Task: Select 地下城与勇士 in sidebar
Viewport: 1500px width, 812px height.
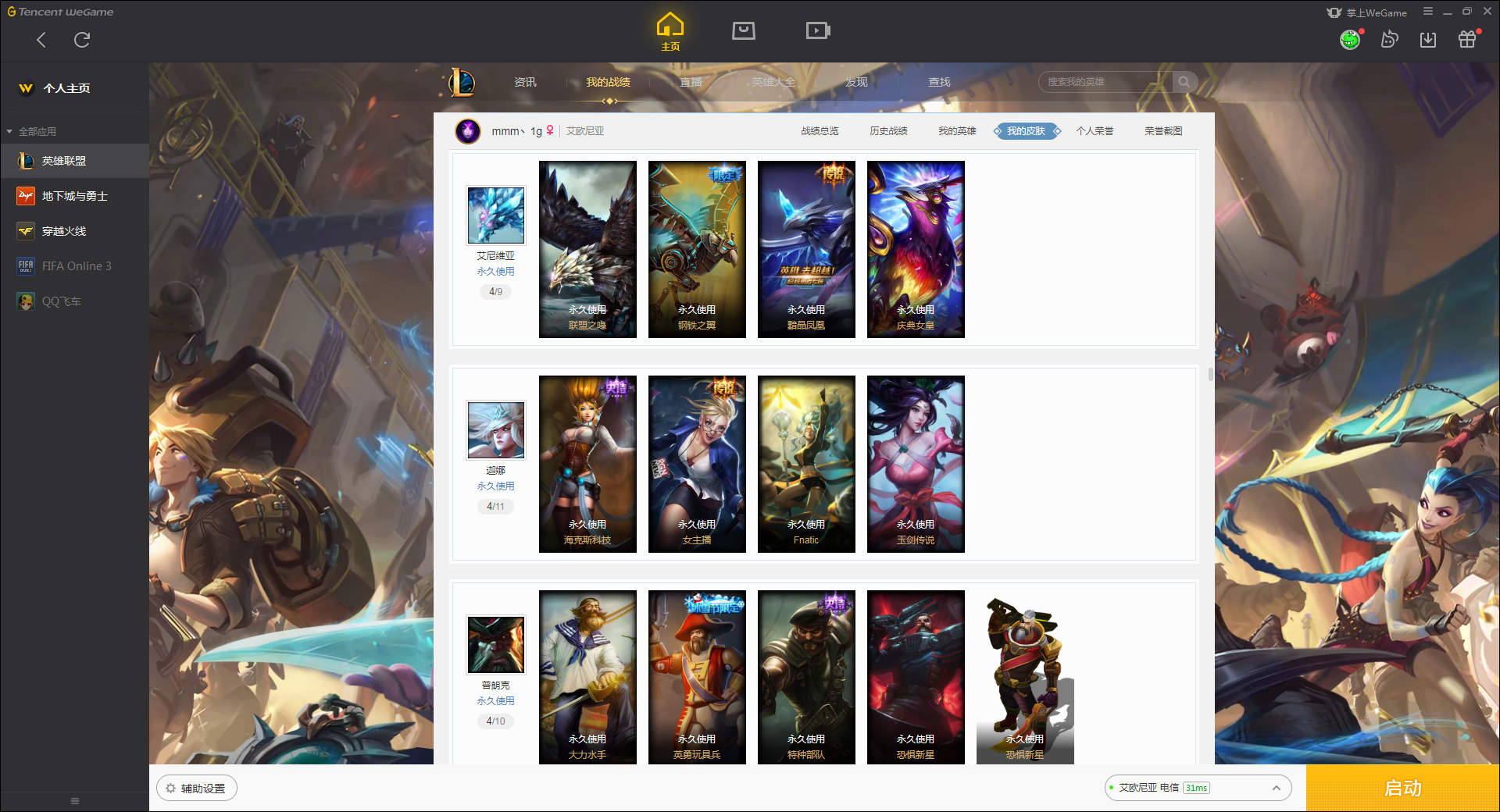Action: click(74, 196)
